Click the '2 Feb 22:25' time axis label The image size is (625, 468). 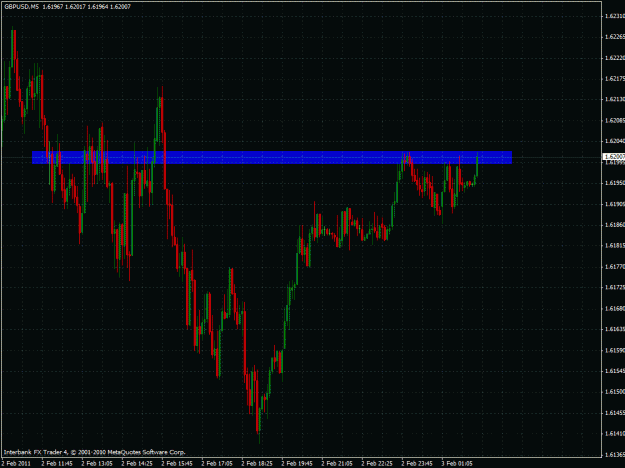click(377, 464)
